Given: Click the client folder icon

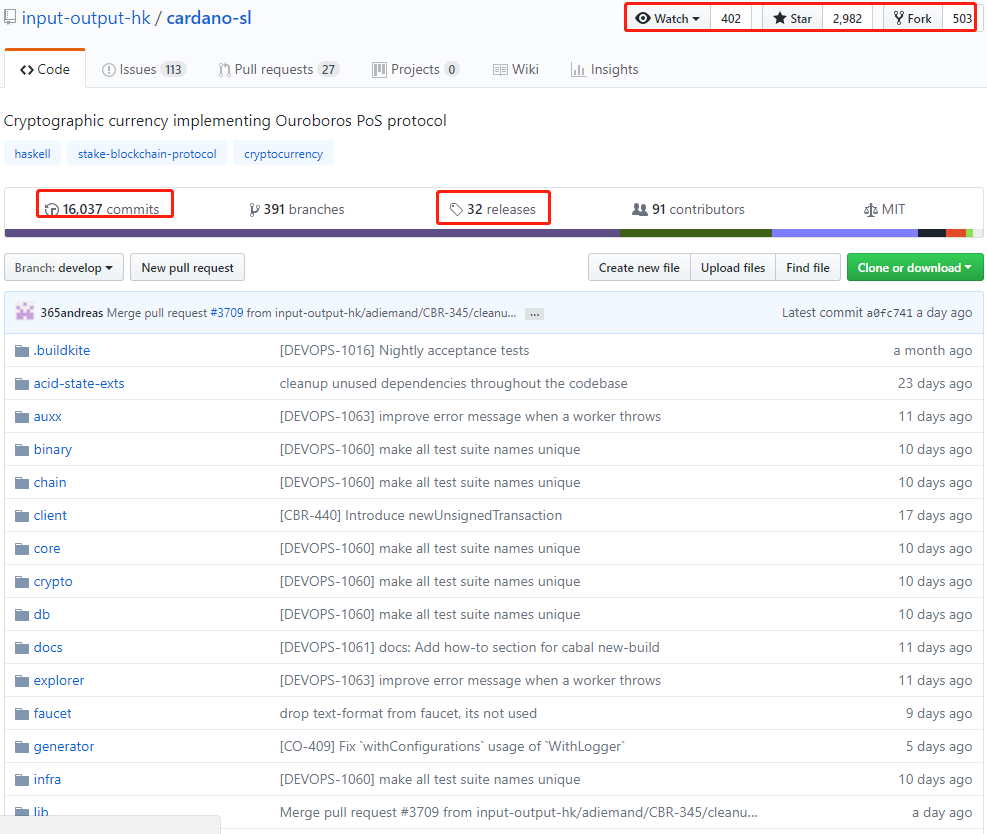Looking at the screenshot, I should coord(22,516).
